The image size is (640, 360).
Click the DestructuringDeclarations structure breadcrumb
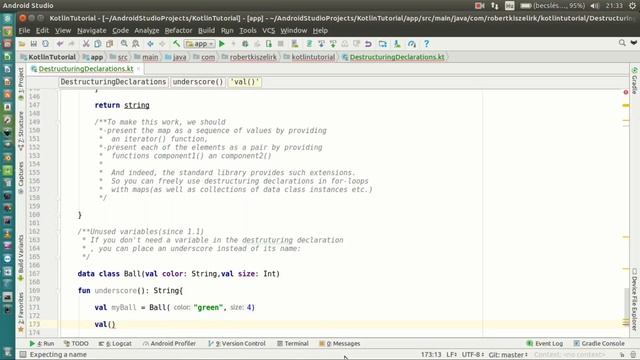pos(113,82)
